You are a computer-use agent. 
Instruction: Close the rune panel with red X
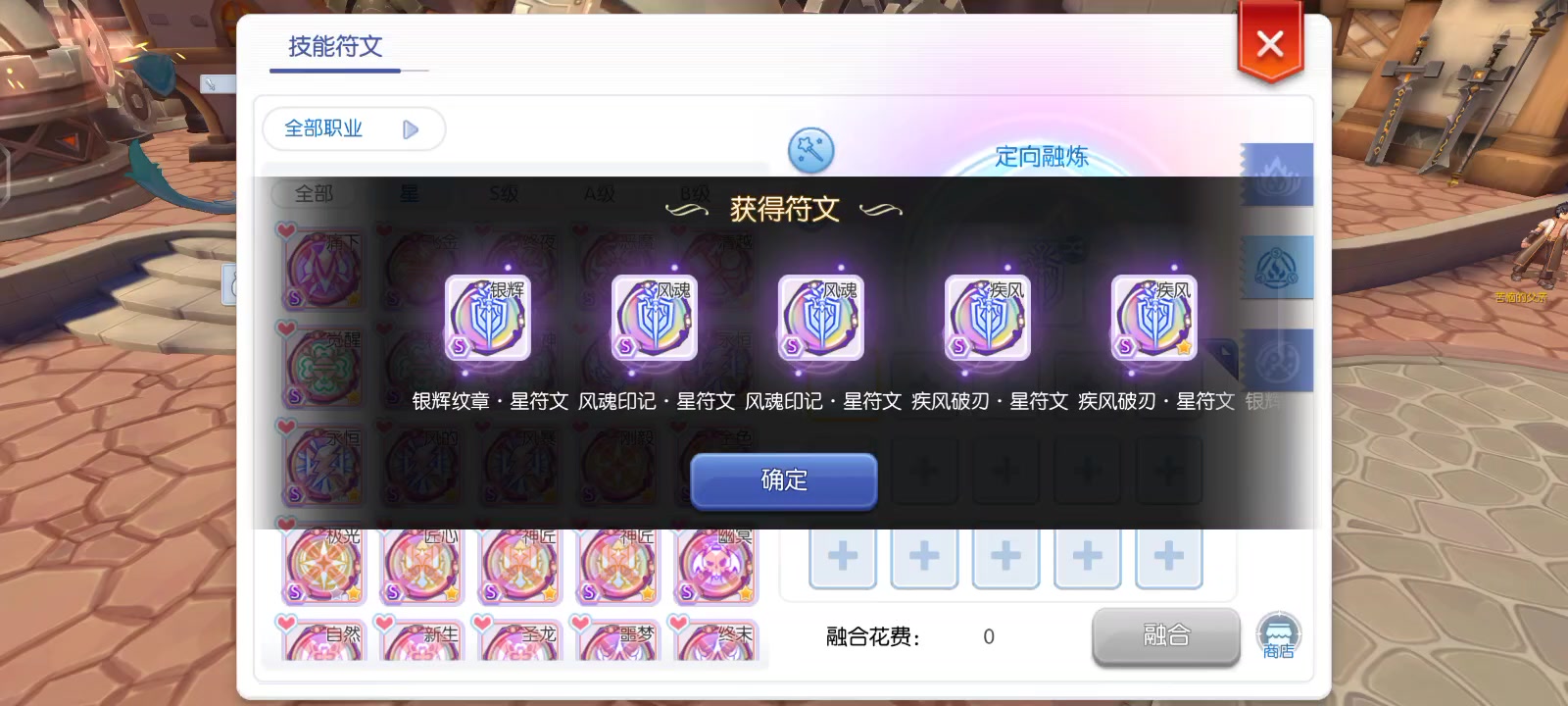tap(1270, 43)
